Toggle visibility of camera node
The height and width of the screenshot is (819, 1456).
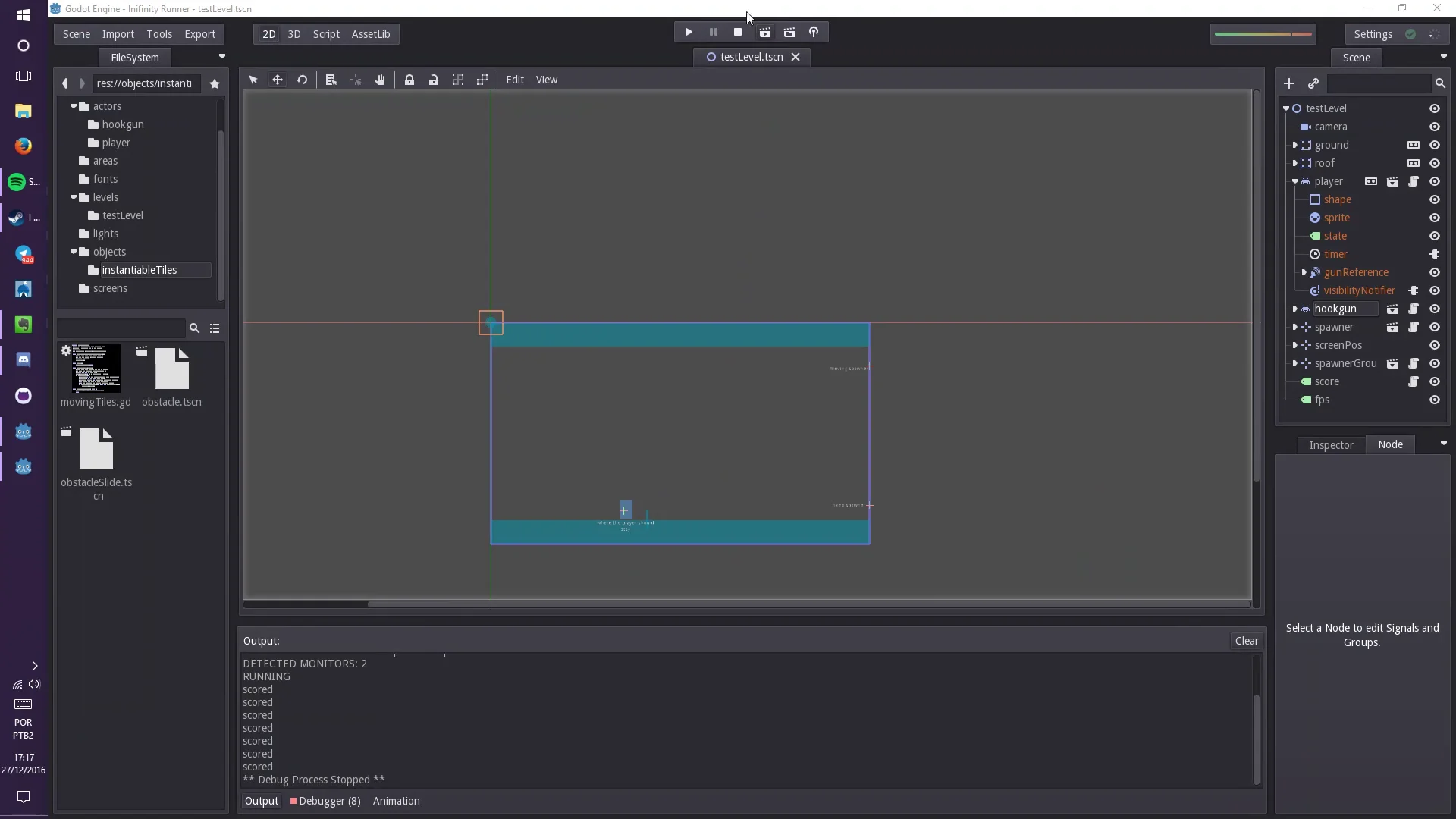[x=1435, y=127]
